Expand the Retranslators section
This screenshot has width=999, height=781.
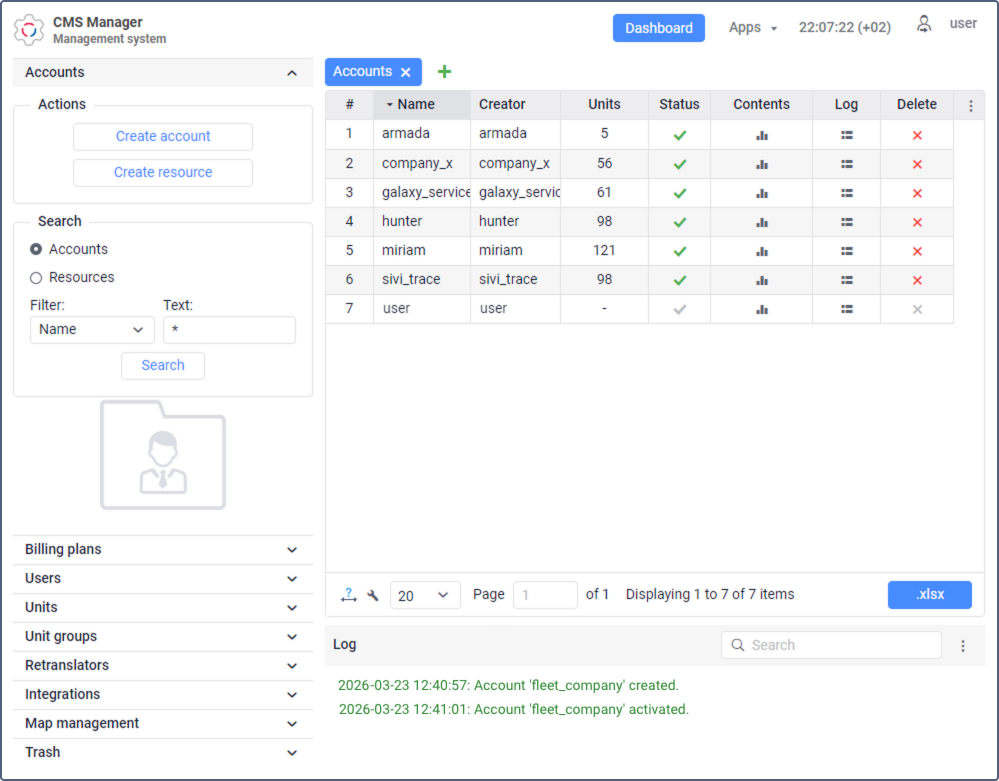point(162,665)
